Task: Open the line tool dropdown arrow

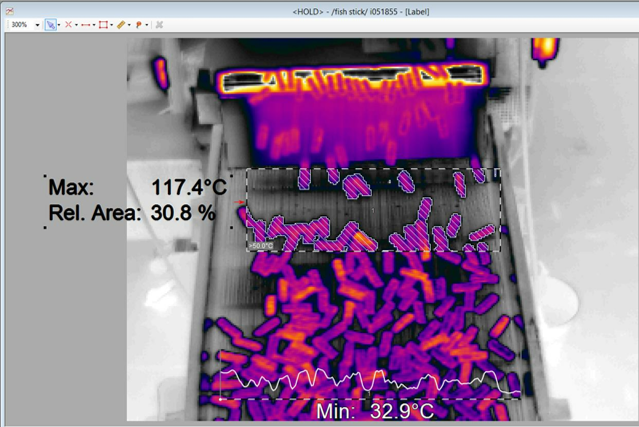Action: tap(94, 24)
